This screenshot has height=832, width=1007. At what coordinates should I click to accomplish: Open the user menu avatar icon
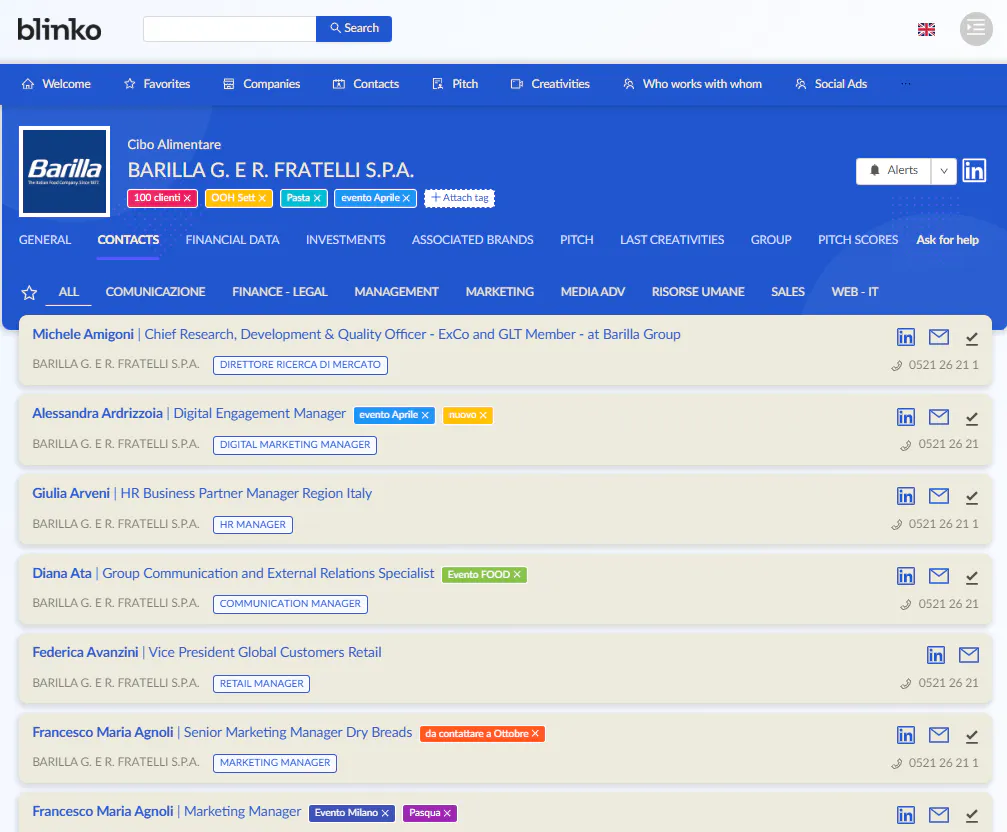click(976, 29)
